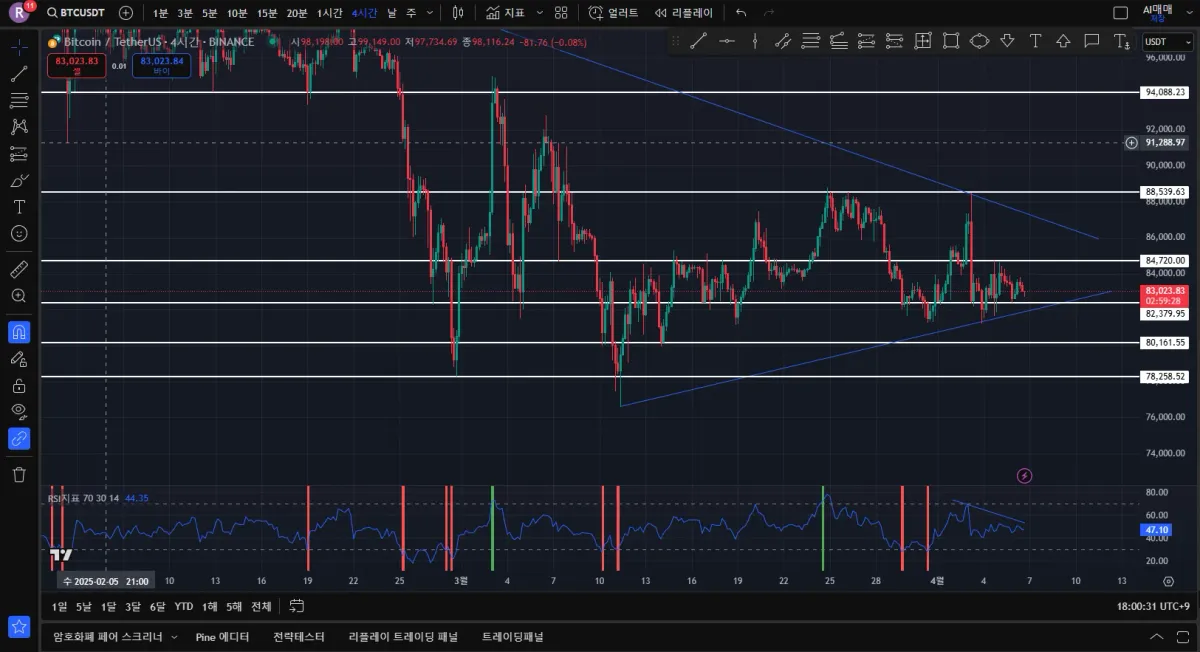The width and height of the screenshot is (1200, 652).
Task: Toggle the drawings sync link icon
Action: [x=19, y=438]
